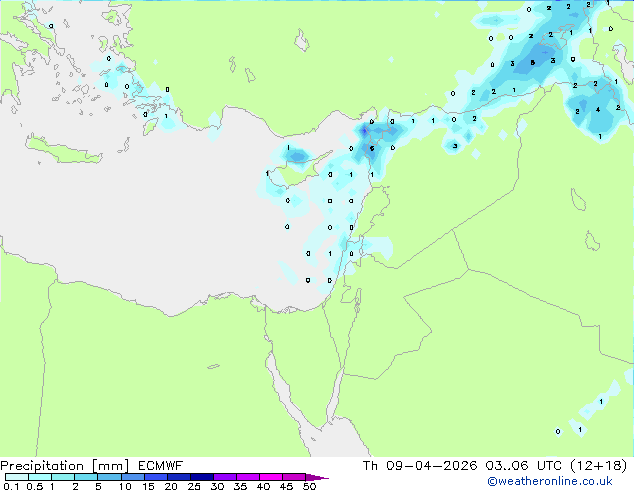Viewport: 634px width, 490px height.
Task: Click the "50" legend scale label
Action: (x=309, y=486)
